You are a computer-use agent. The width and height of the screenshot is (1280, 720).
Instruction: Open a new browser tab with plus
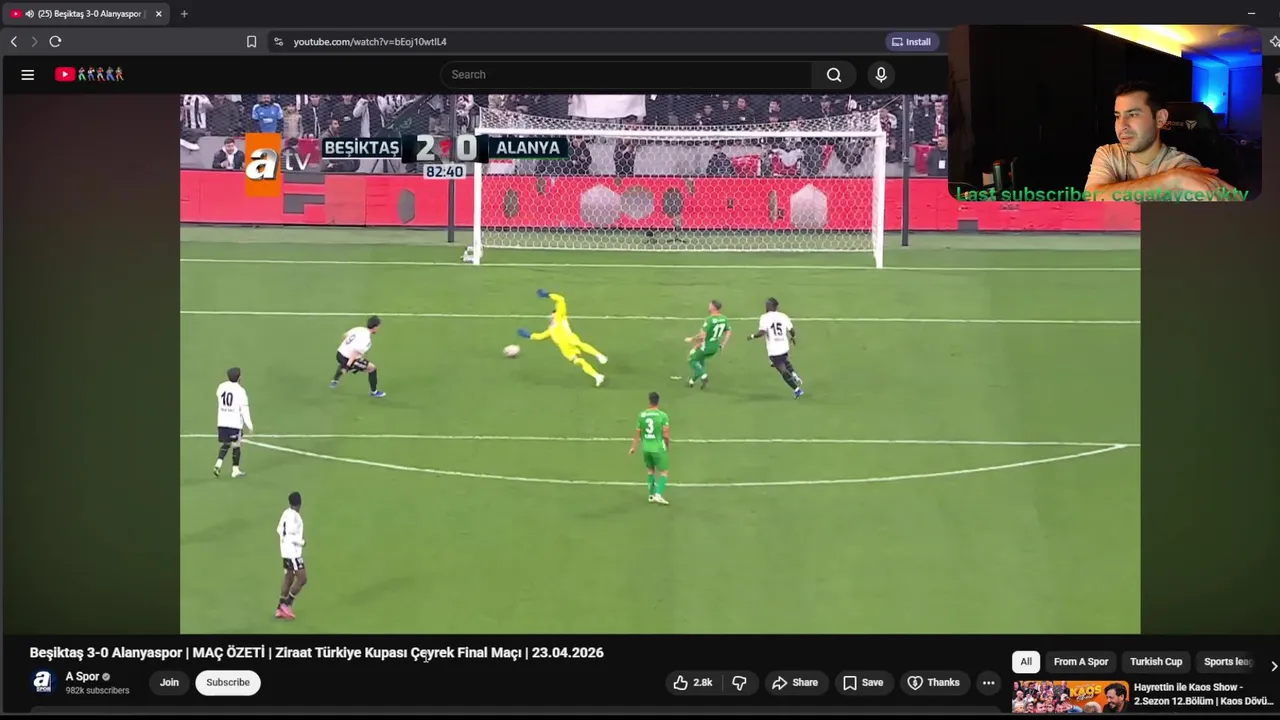coord(184,14)
